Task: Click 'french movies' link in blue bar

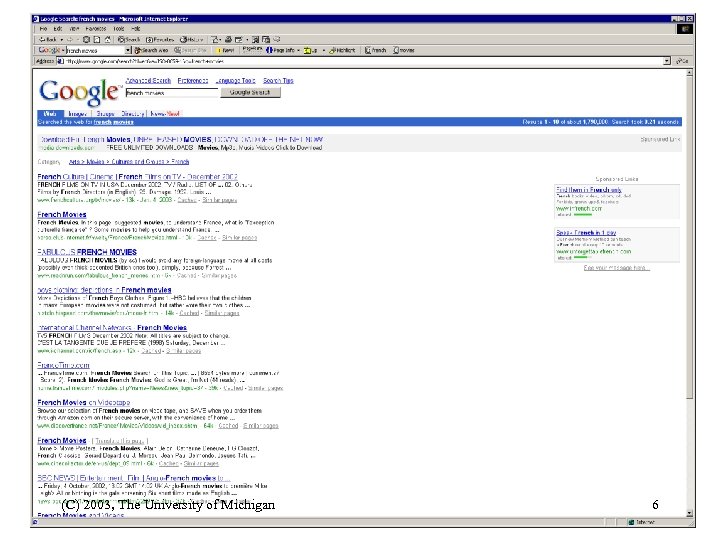Action: (114, 122)
